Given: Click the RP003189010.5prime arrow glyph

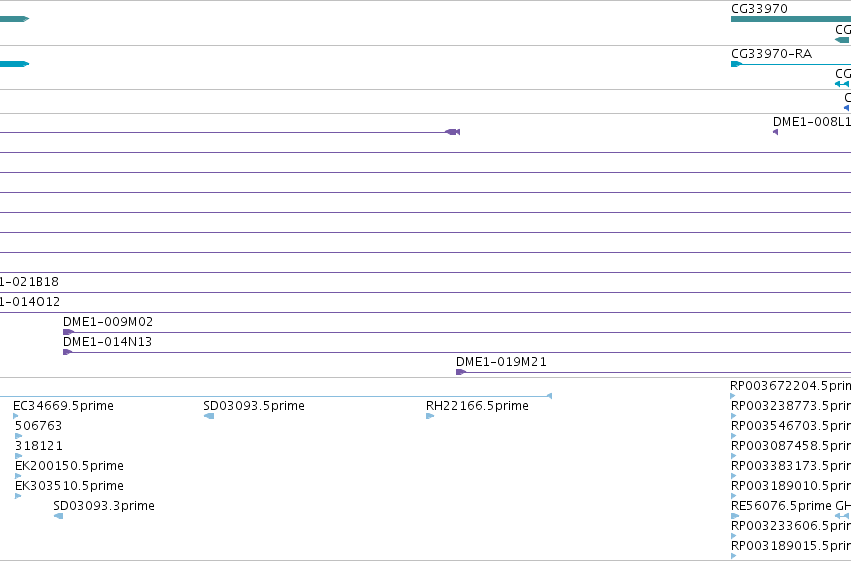Looking at the screenshot, I should [734, 496].
